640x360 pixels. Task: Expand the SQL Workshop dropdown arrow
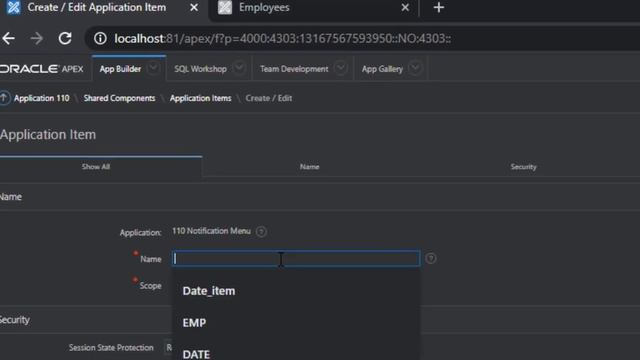coord(239,68)
